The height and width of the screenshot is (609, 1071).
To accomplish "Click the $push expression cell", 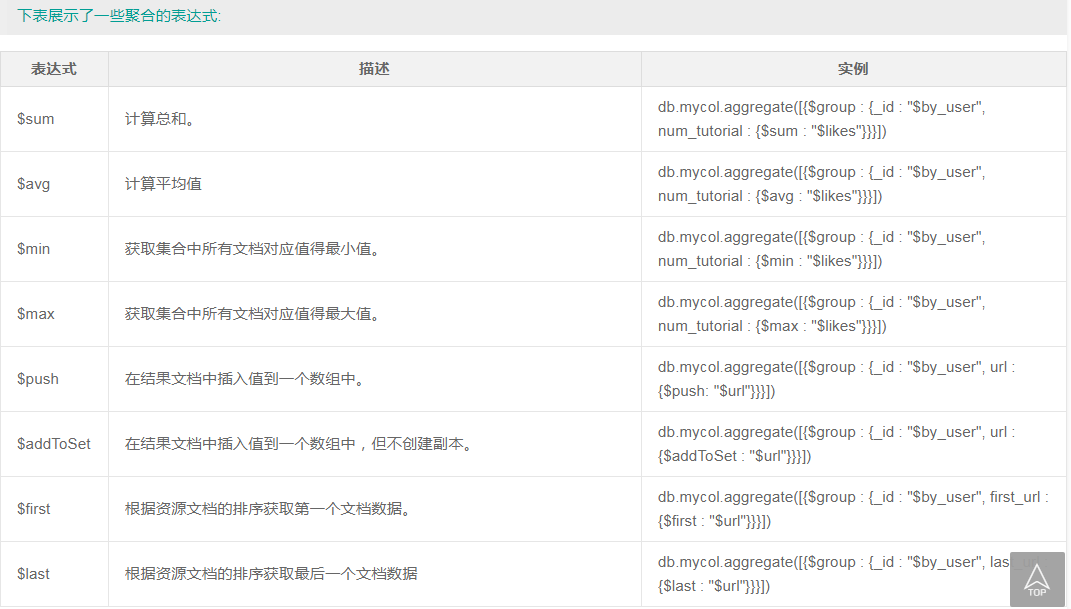I will (54, 379).
